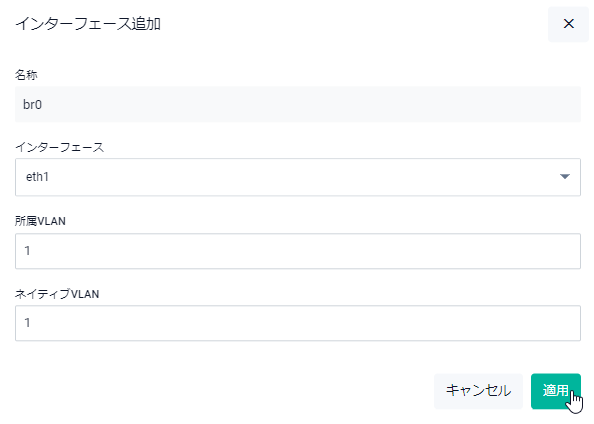Viewport: 594px width, 424px height.
Task: Click the value 1 in ネイティブVLAN box
Action: pos(27,323)
